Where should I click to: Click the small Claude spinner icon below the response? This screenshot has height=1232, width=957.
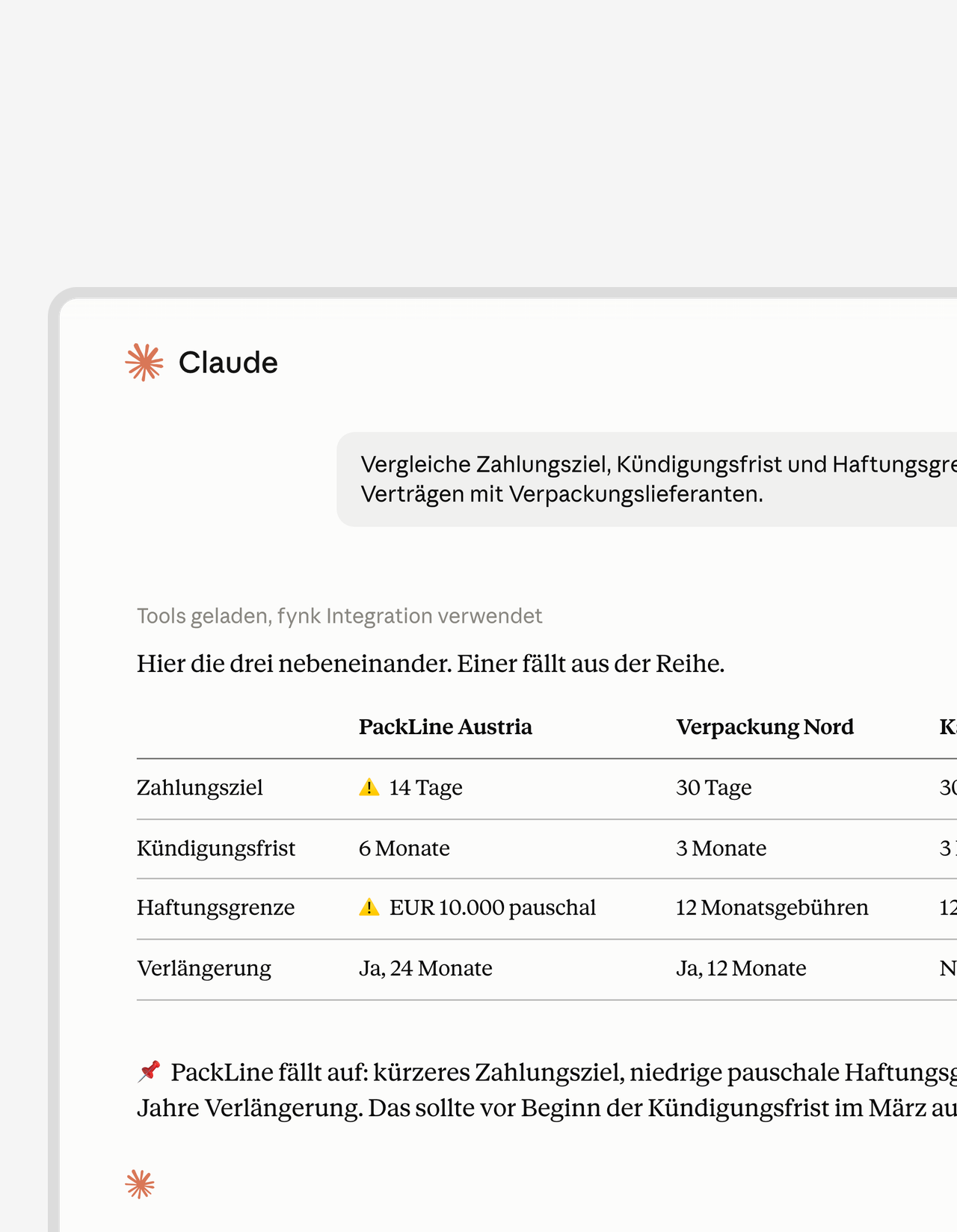point(140,1184)
